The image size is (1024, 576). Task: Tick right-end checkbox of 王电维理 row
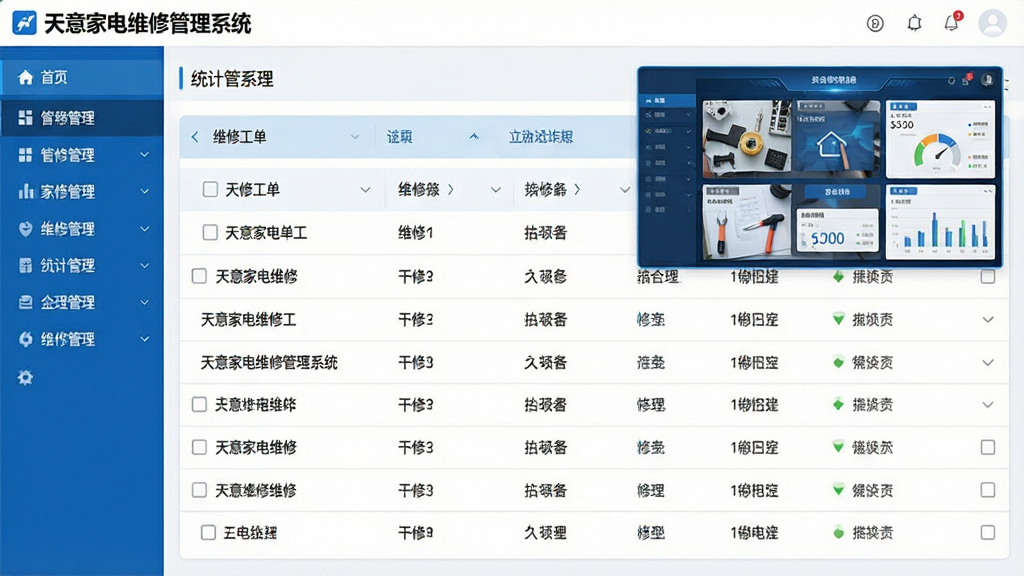(987, 533)
